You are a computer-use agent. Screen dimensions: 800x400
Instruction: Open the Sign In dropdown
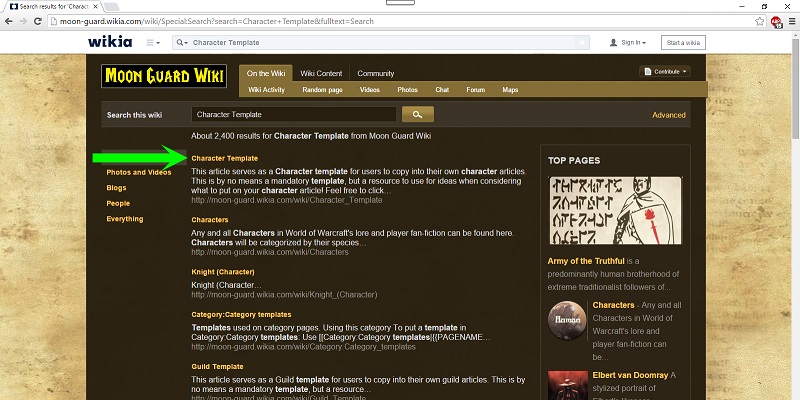click(x=628, y=43)
